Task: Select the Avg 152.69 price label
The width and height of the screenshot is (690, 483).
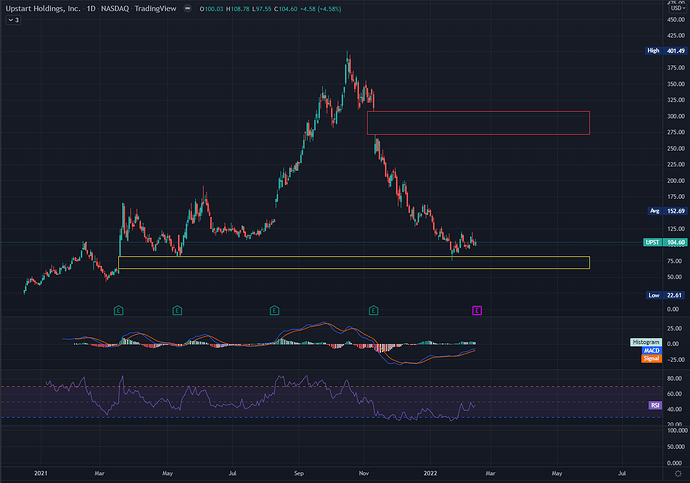Action: point(667,211)
